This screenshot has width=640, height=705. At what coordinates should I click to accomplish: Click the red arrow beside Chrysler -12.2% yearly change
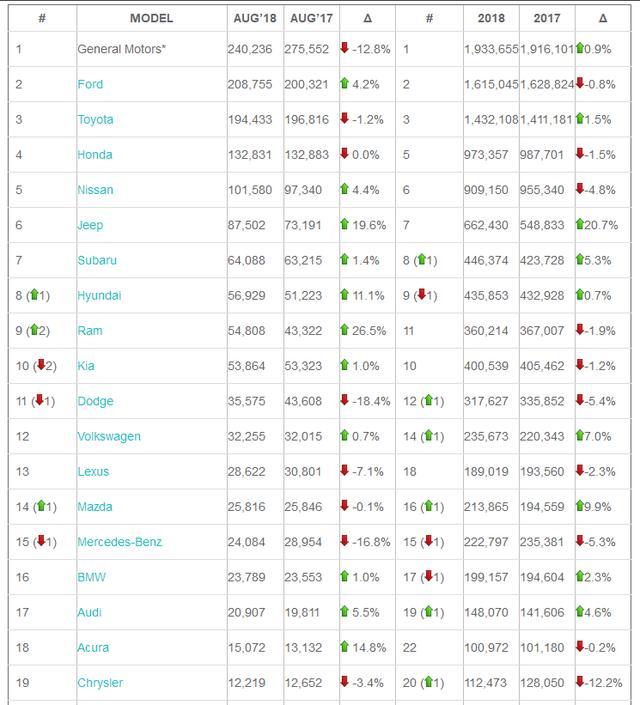pos(580,683)
